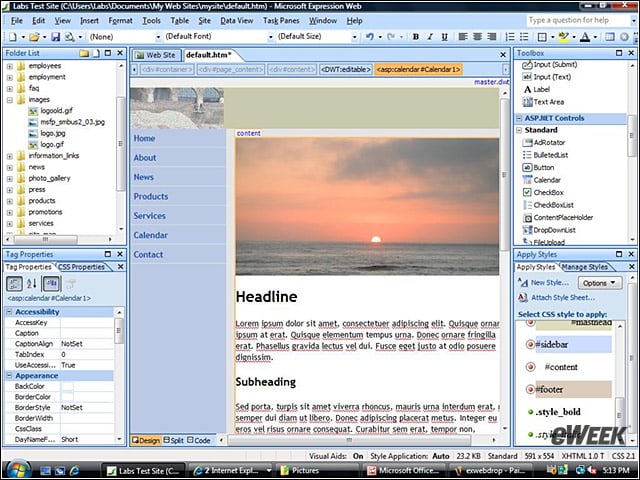
Task: Select the AdRotator control in Toolbox
Action: (x=549, y=142)
